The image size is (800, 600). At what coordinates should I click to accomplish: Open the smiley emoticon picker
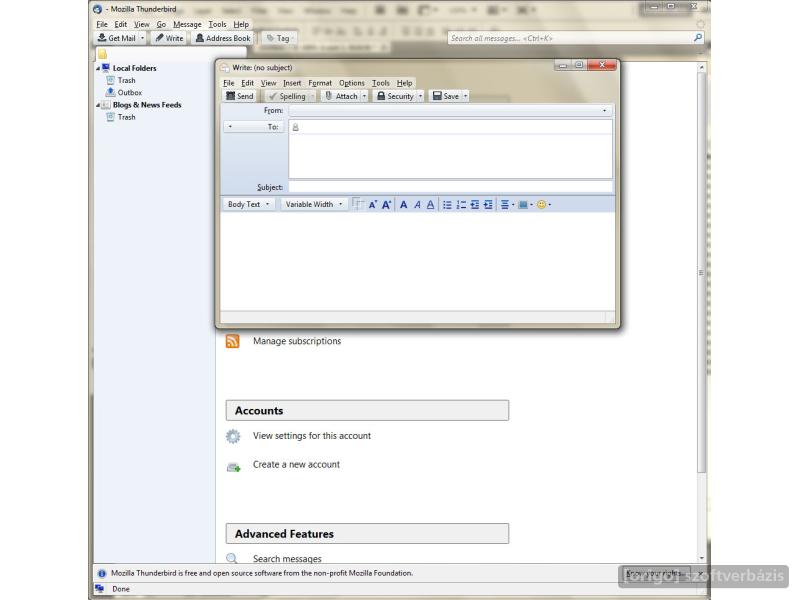(x=543, y=205)
